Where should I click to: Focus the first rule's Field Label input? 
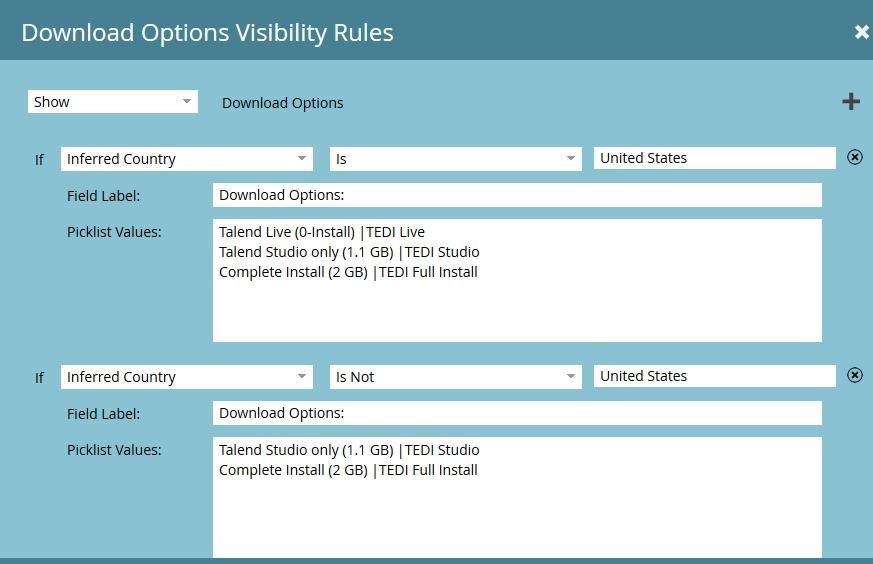click(517, 195)
